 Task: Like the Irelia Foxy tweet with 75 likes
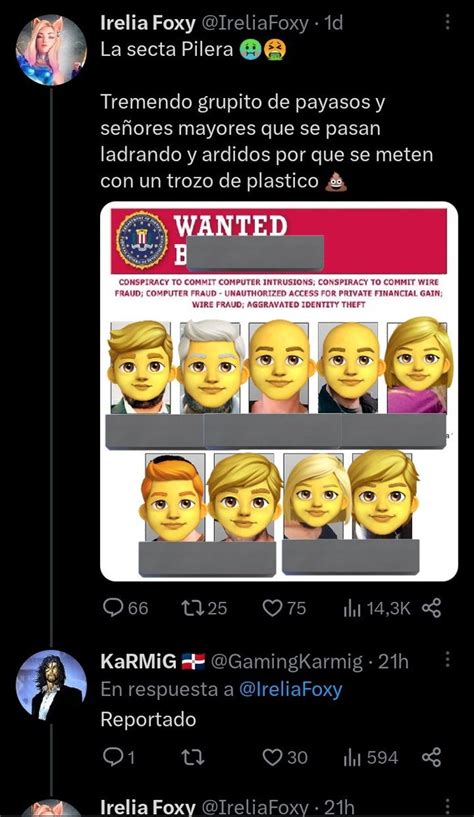click(x=284, y=608)
